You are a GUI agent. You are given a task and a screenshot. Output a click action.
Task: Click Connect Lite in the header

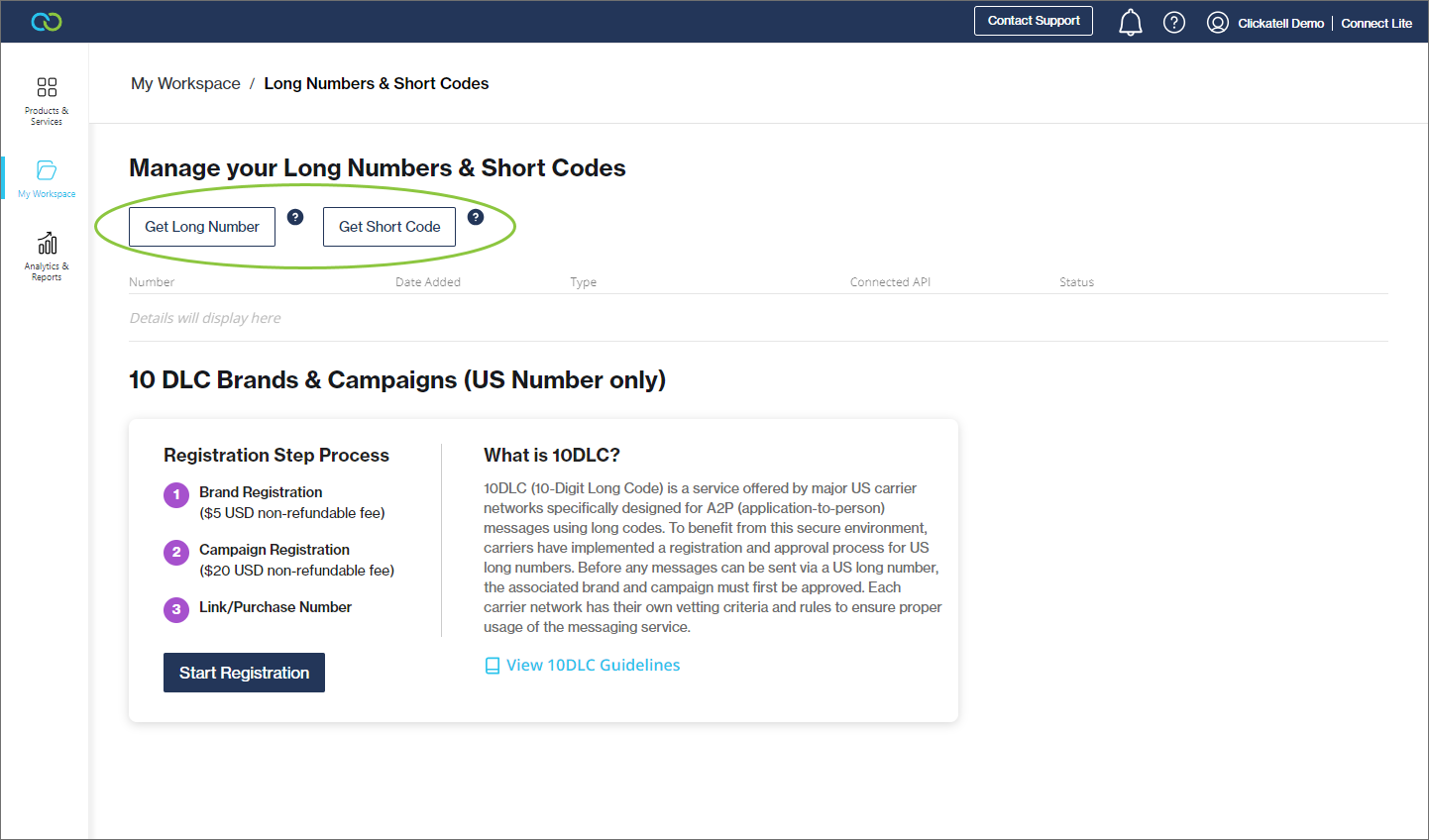1376,23
